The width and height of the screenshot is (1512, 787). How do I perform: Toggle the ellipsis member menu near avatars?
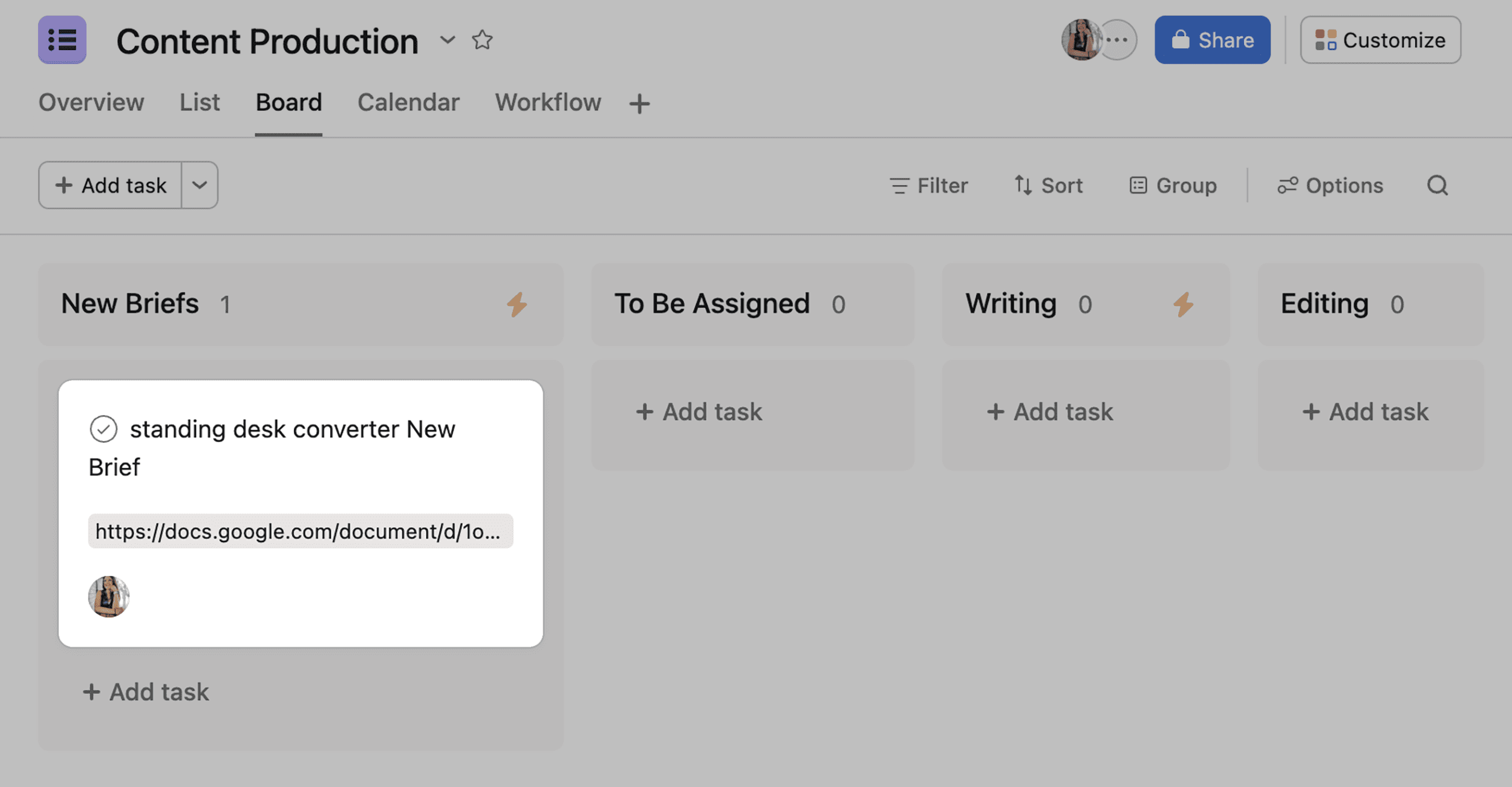click(1118, 40)
